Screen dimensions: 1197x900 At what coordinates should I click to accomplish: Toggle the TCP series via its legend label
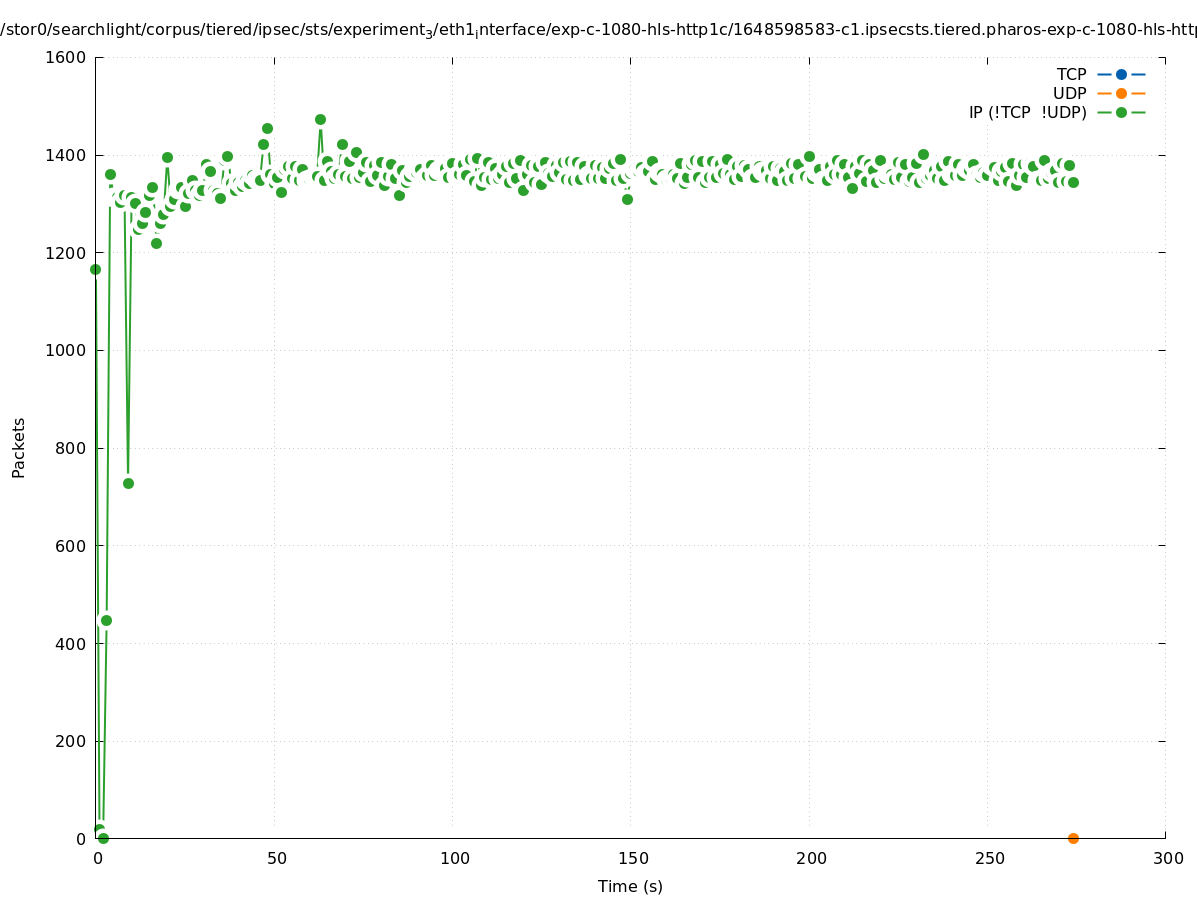pyautogui.click(x=1071, y=74)
